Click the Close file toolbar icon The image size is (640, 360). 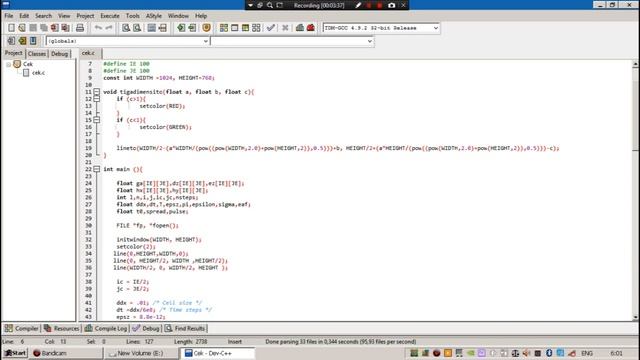click(54, 28)
